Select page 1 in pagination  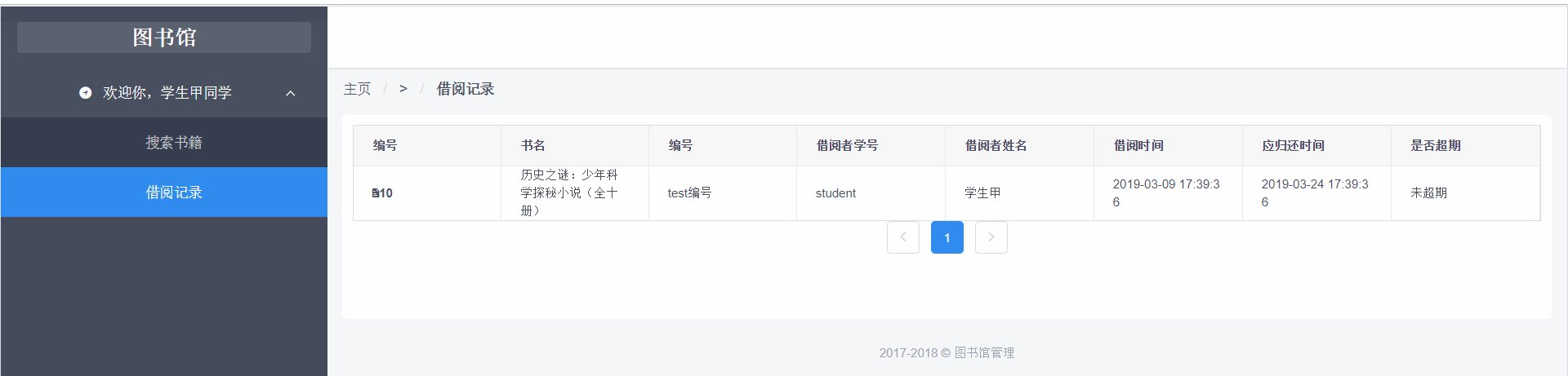click(947, 237)
